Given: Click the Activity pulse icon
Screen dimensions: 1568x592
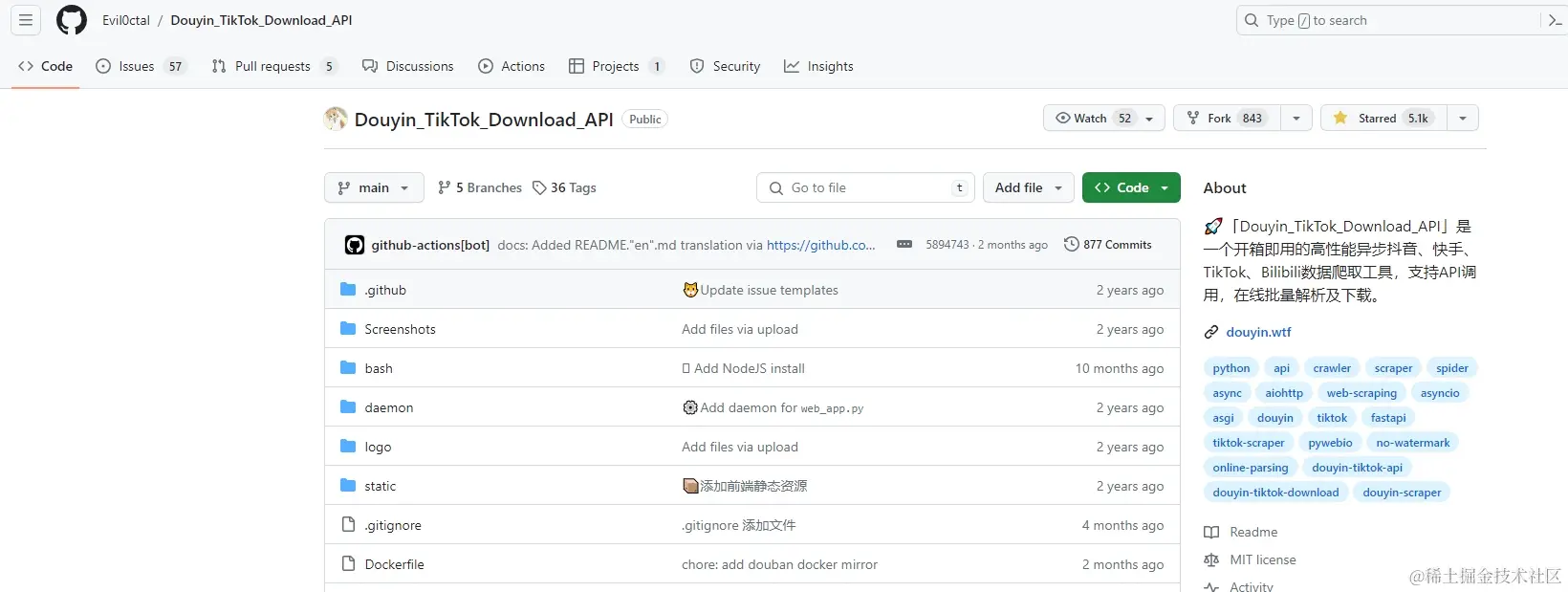Looking at the screenshot, I should [1211, 586].
